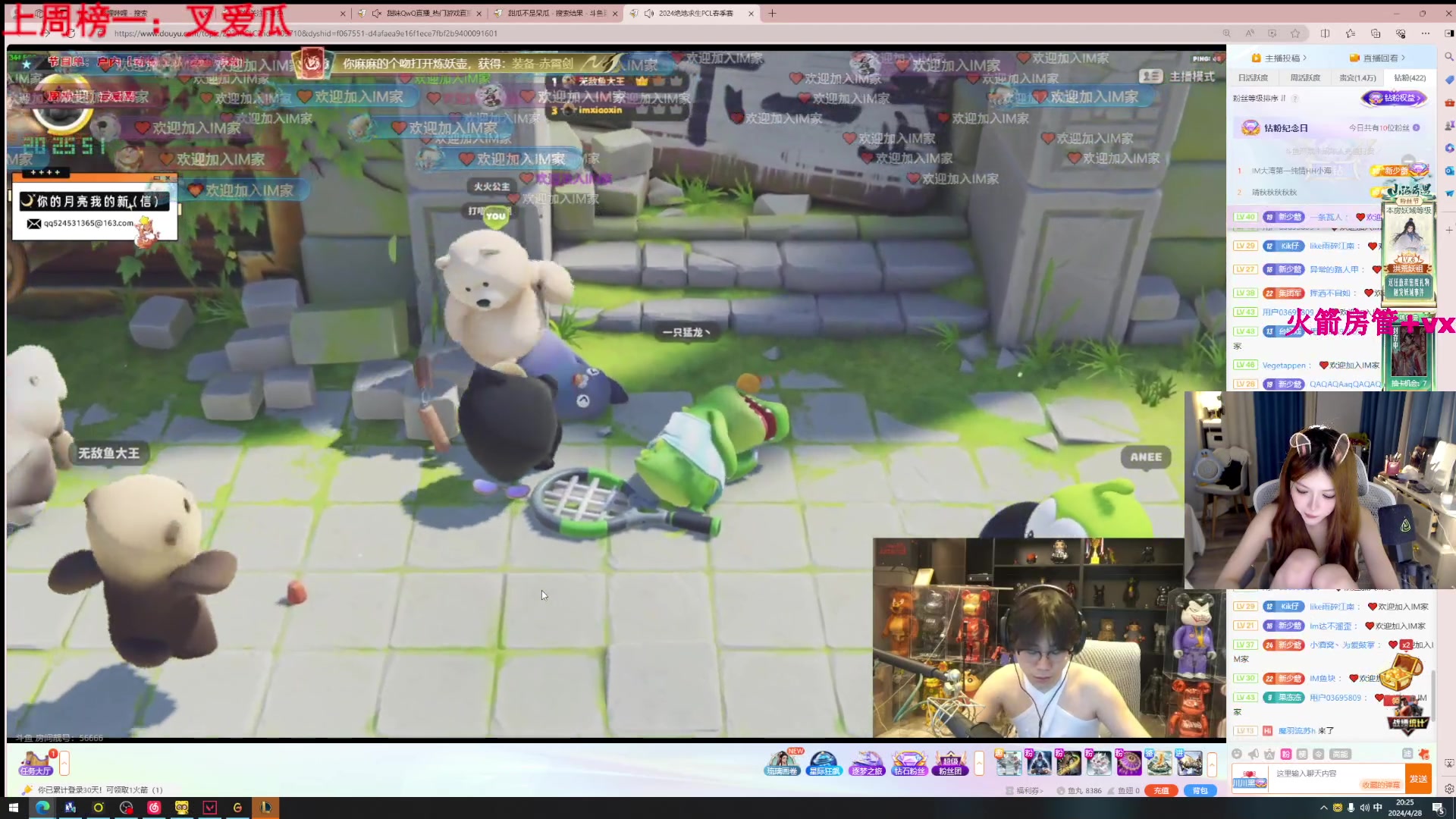Open Microsoft Edge in the taskbar
This screenshot has height=819, width=1456.
[x=42, y=808]
